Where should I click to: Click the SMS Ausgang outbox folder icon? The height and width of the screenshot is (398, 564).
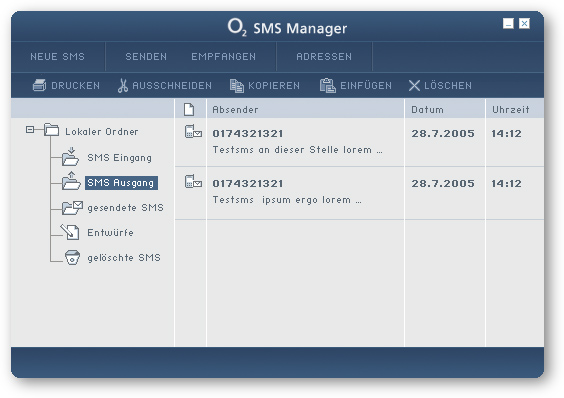click(x=71, y=181)
